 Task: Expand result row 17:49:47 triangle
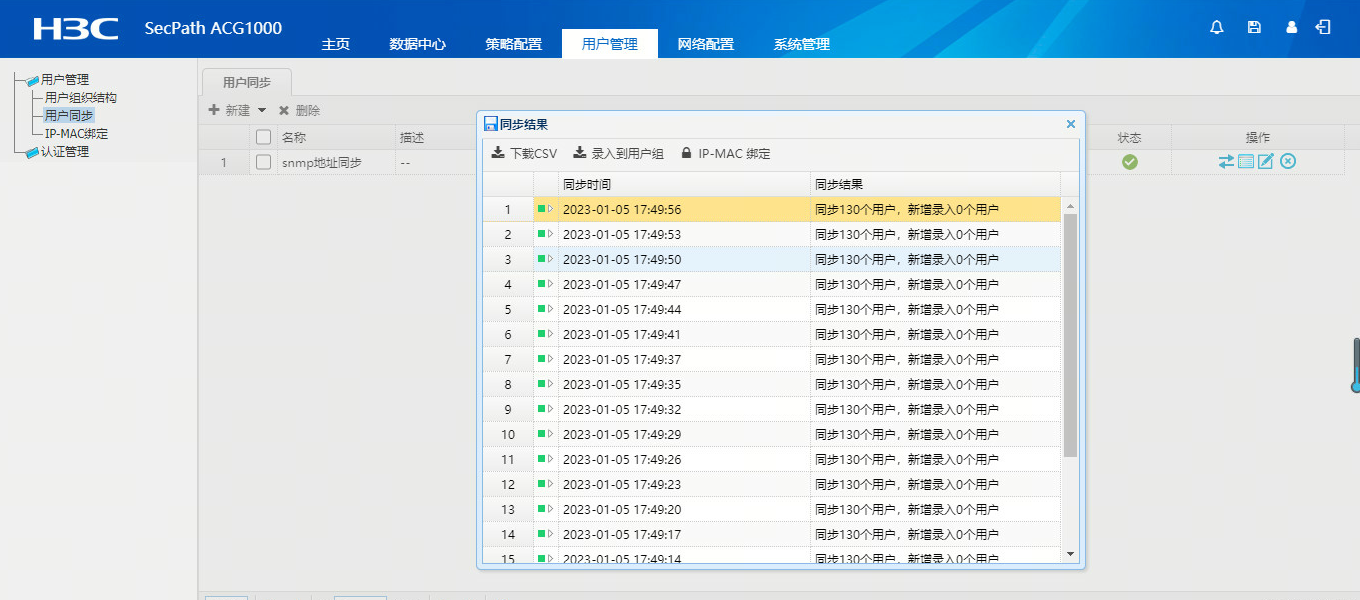pyautogui.click(x=550, y=284)
